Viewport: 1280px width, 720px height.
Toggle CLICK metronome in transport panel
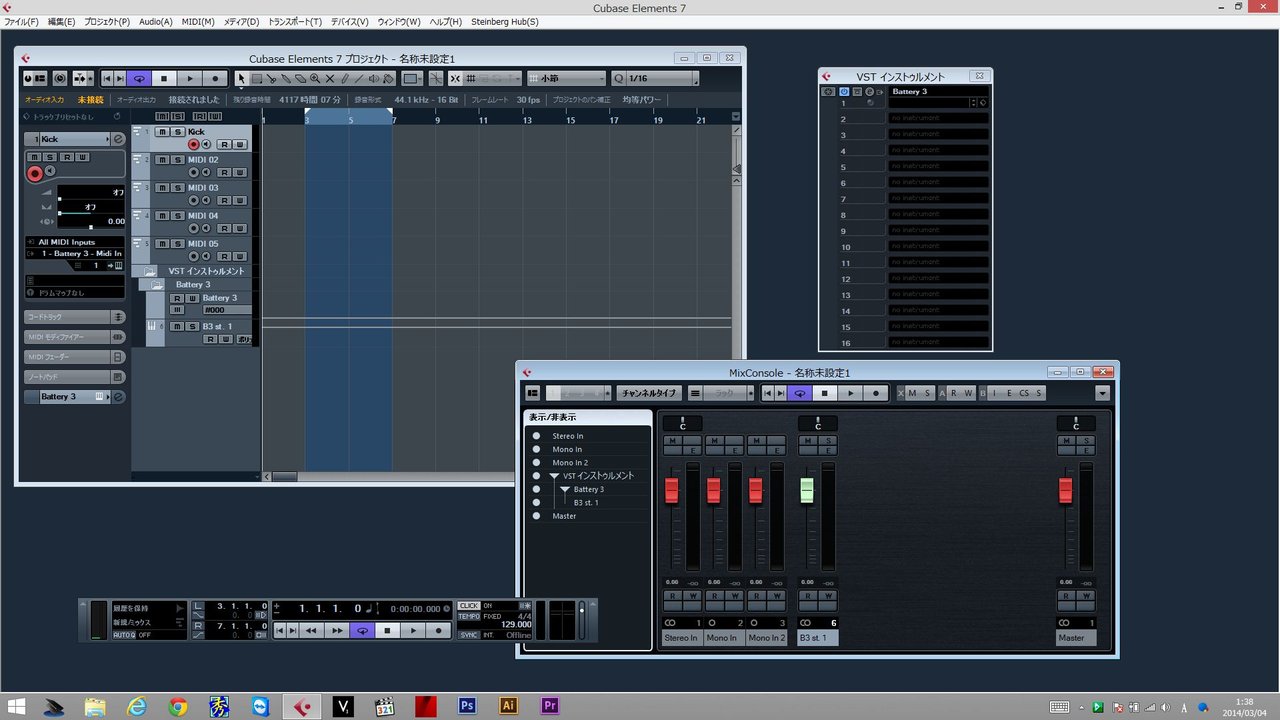pos(469,606)
